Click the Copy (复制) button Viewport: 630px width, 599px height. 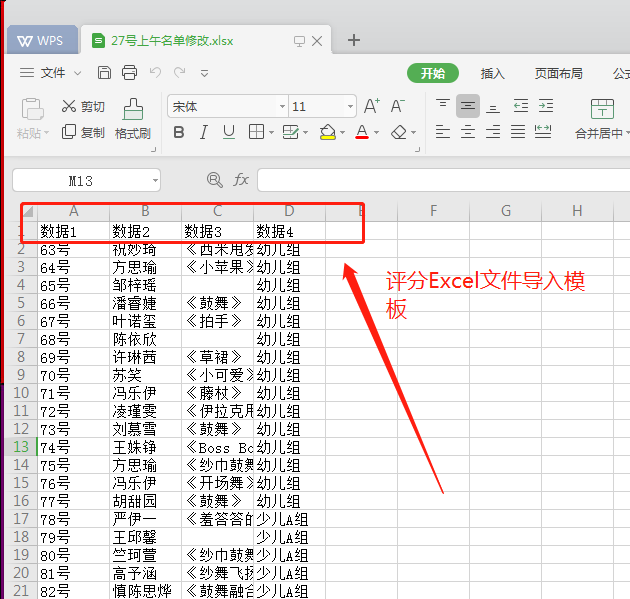click(82, 132)
